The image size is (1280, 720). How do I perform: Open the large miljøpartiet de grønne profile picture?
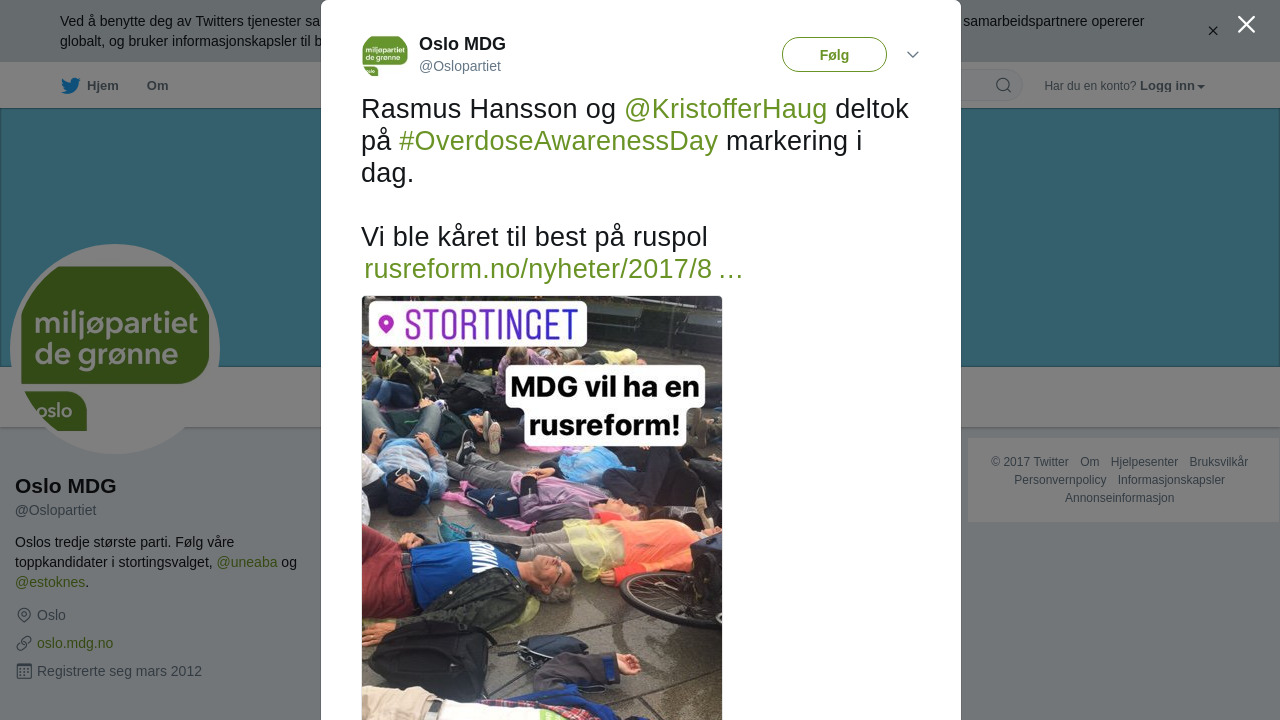(115, 349)
